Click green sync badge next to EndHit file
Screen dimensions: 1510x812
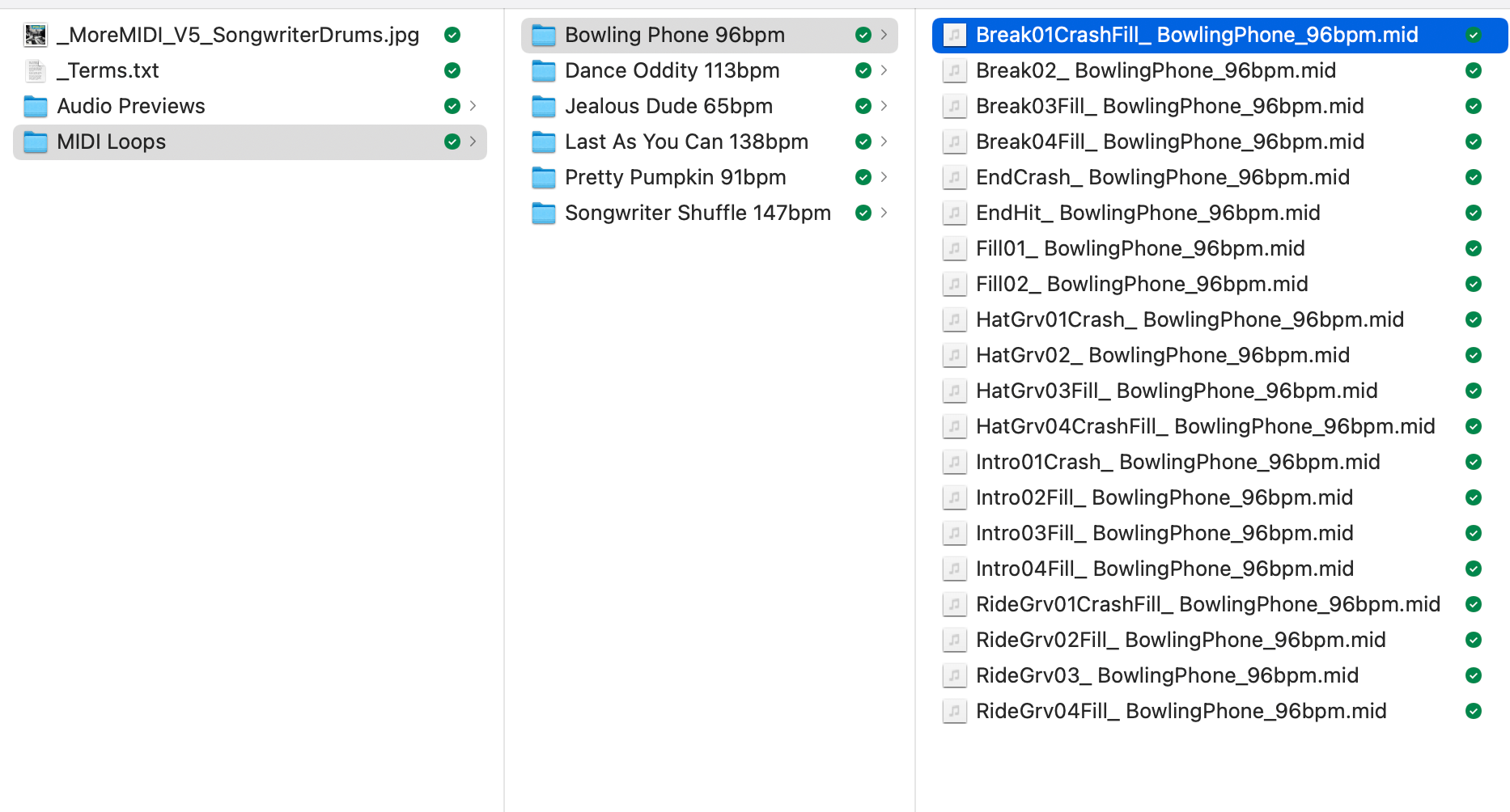(1474, 213)
